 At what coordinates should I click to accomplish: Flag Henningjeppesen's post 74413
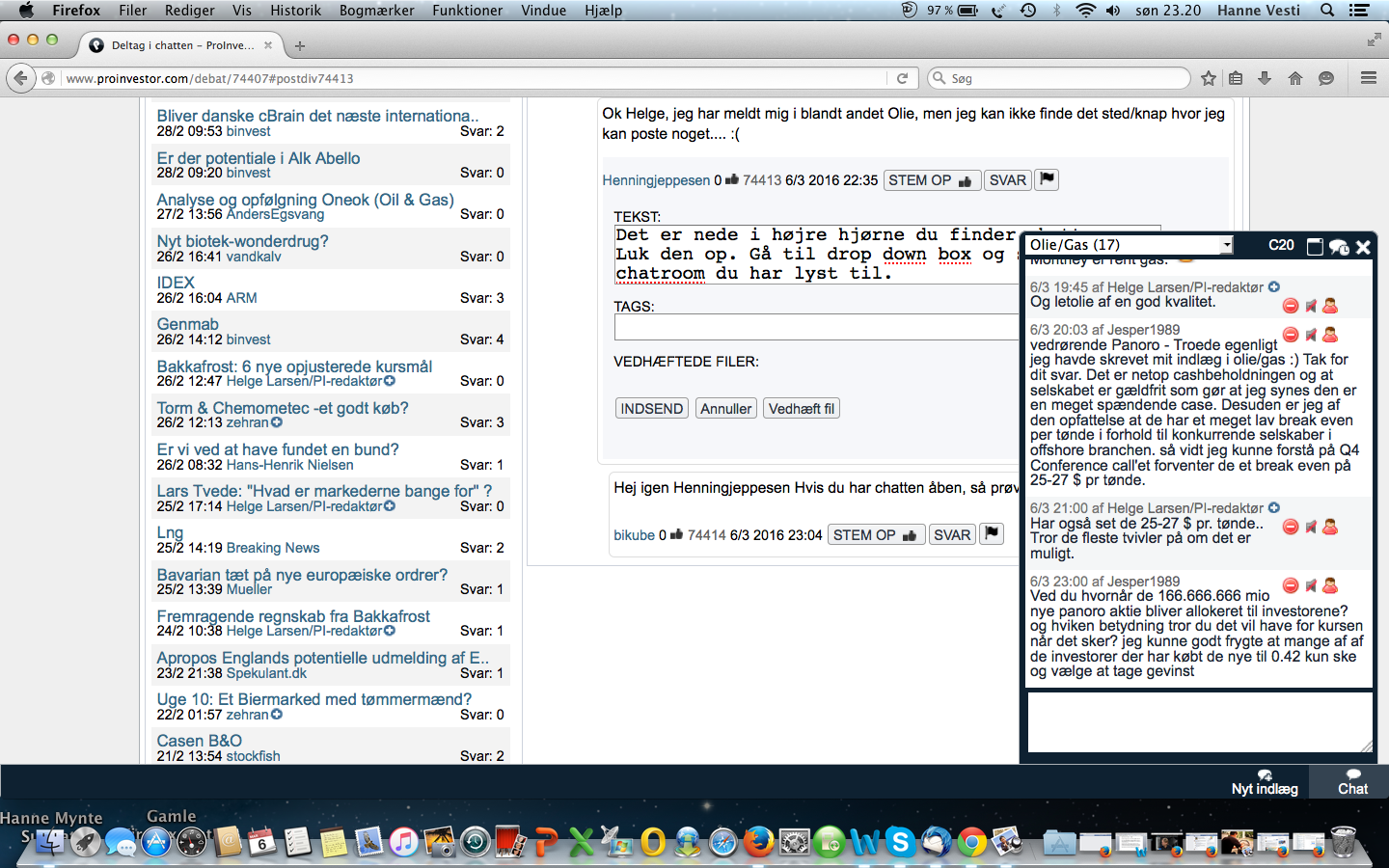(x=1048, y=179)
